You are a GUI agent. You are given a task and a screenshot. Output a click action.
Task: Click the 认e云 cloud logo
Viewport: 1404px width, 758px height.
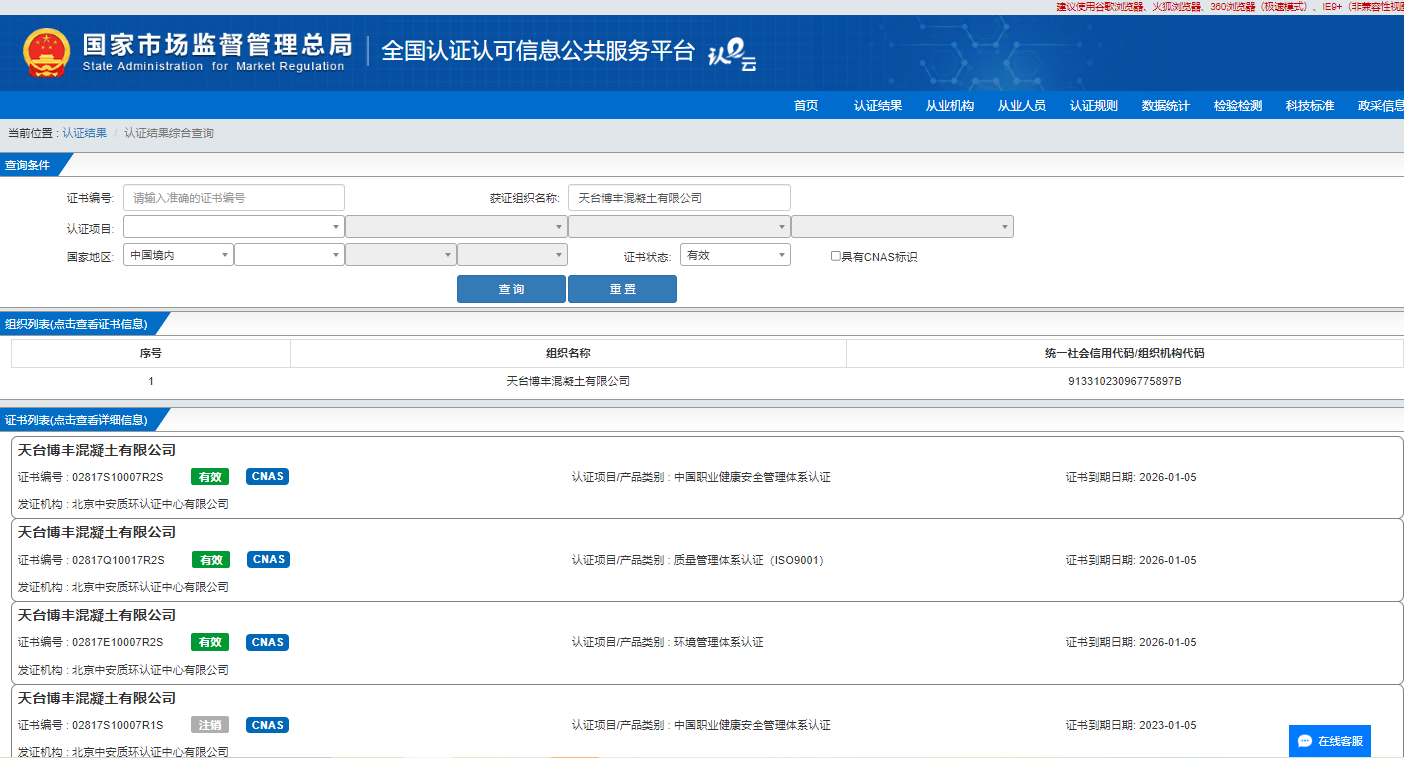point(732,57)
